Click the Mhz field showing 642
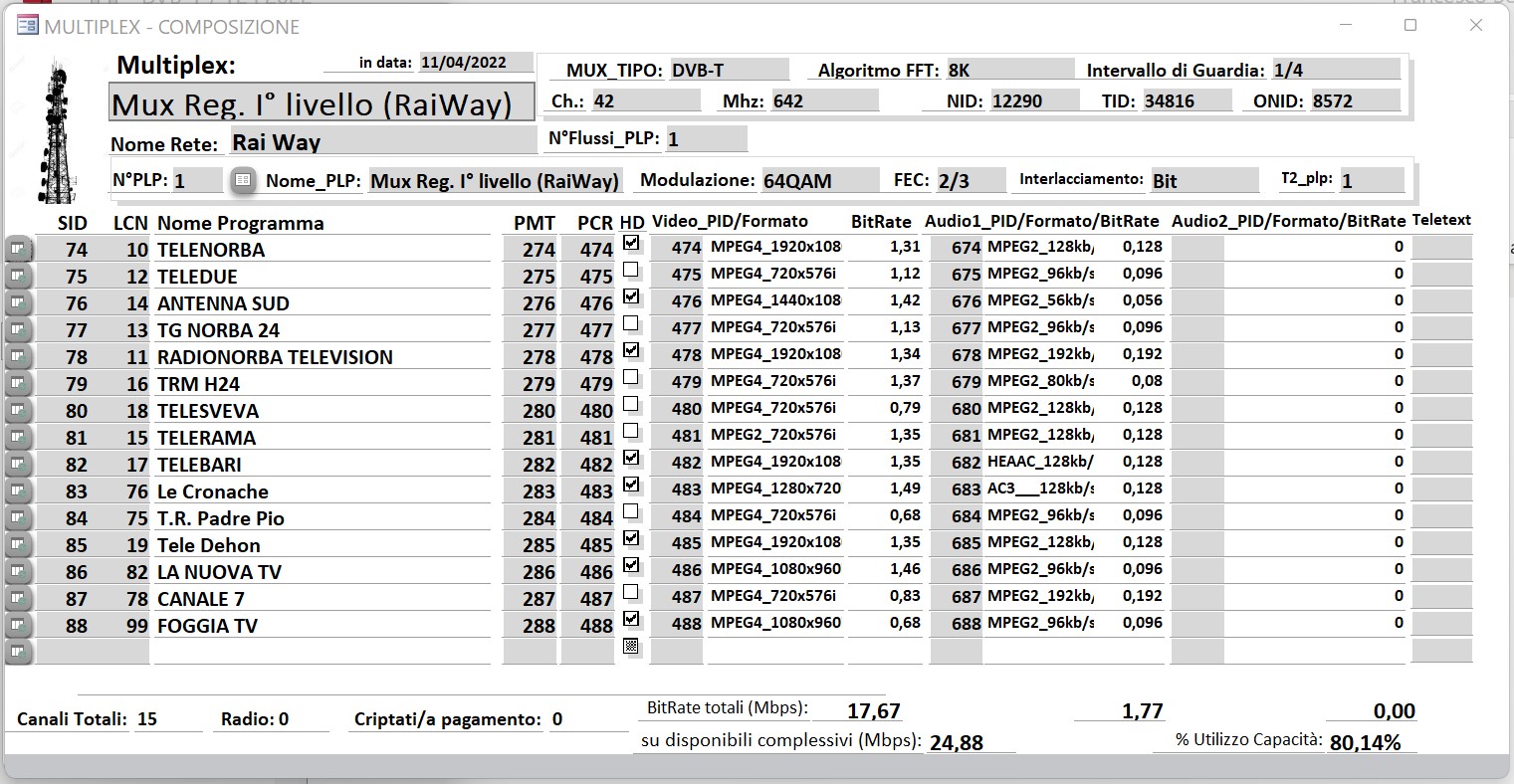 (x=824, y=100)
